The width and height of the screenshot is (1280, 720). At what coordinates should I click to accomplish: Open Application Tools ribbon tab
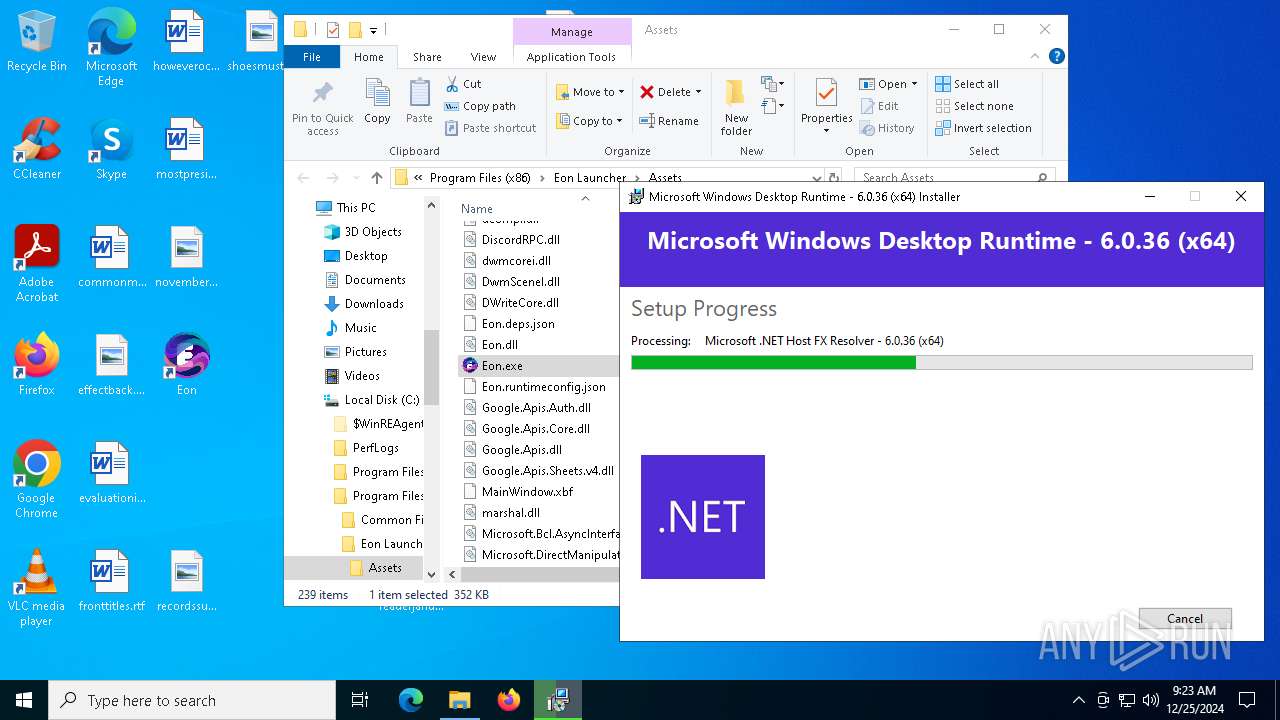571,57
